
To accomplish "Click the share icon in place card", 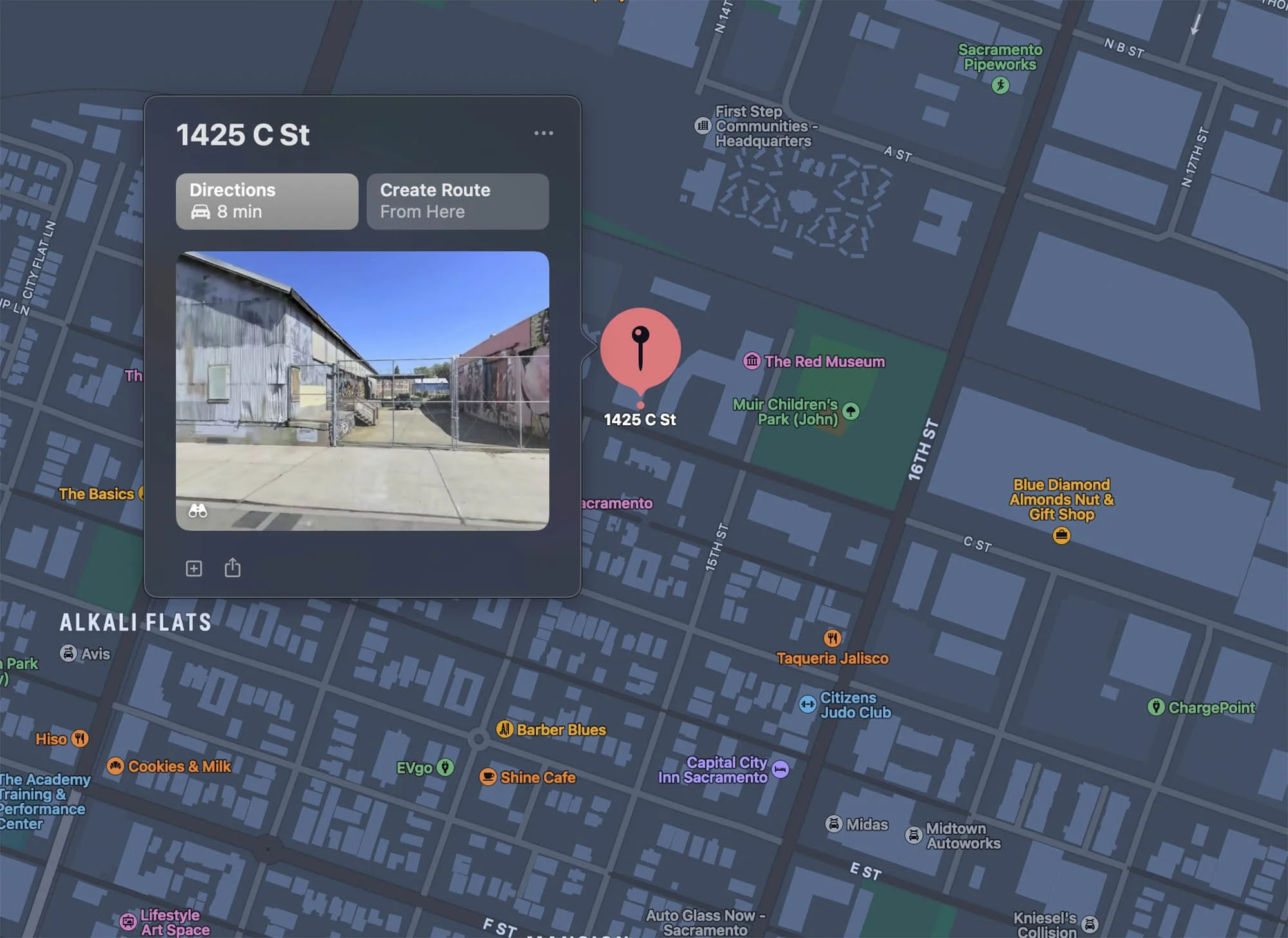I will (232, 568).
